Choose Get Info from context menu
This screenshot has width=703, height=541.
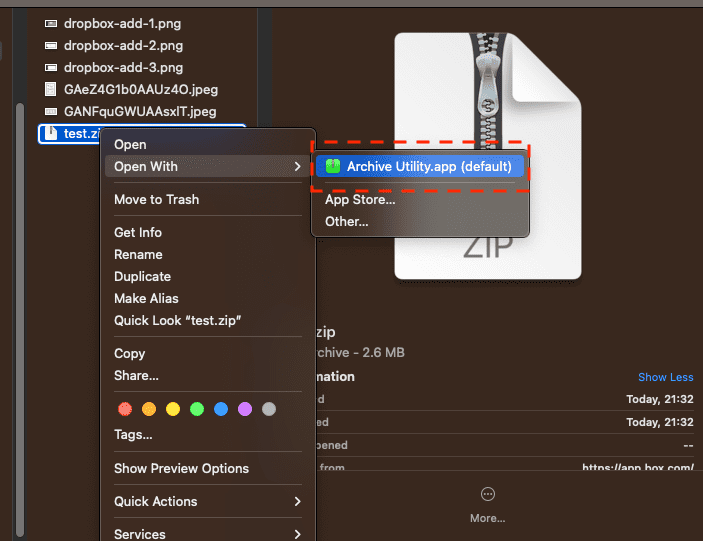[x=208, y=232]
